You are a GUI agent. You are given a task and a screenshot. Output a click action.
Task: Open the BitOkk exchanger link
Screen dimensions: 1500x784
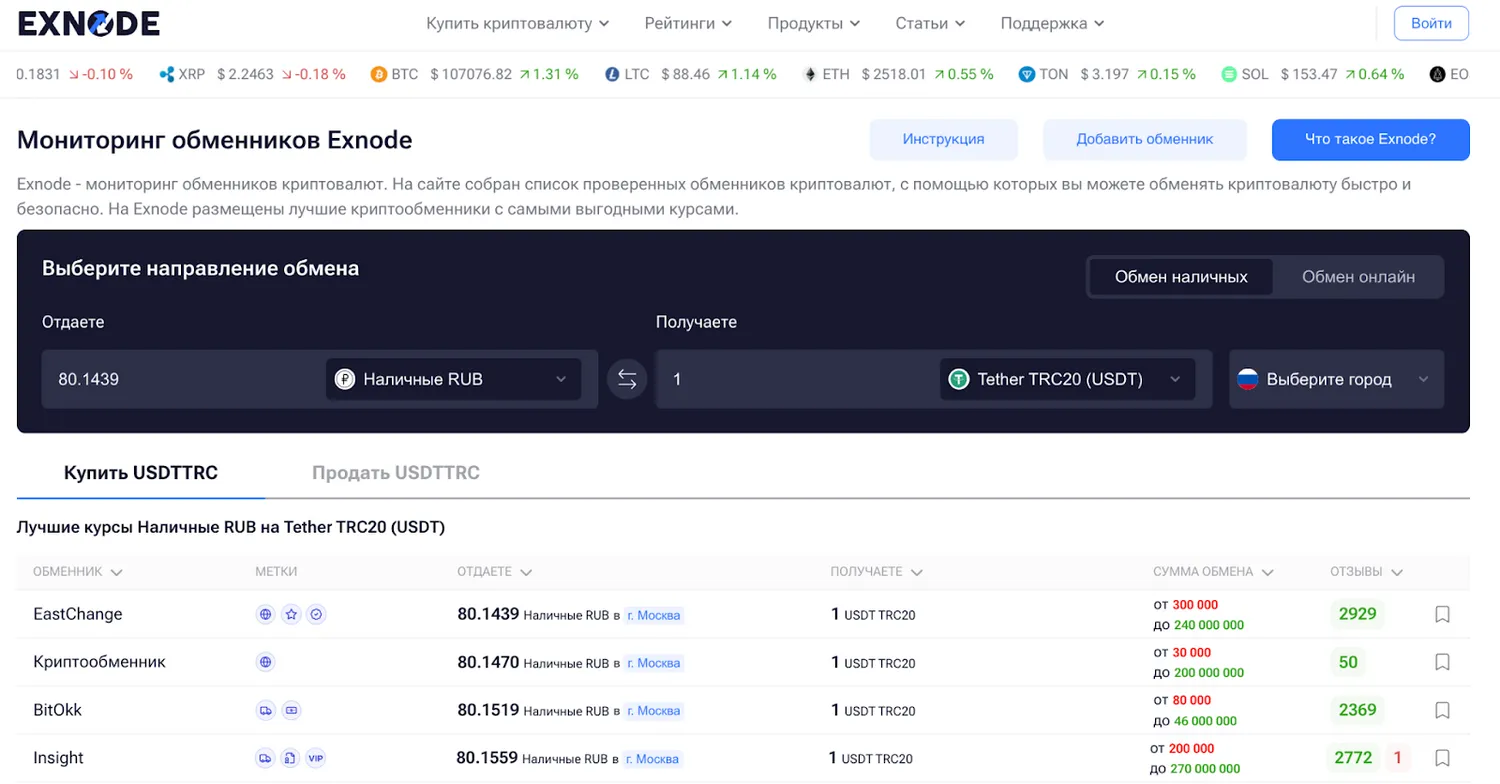pos(57,710)
